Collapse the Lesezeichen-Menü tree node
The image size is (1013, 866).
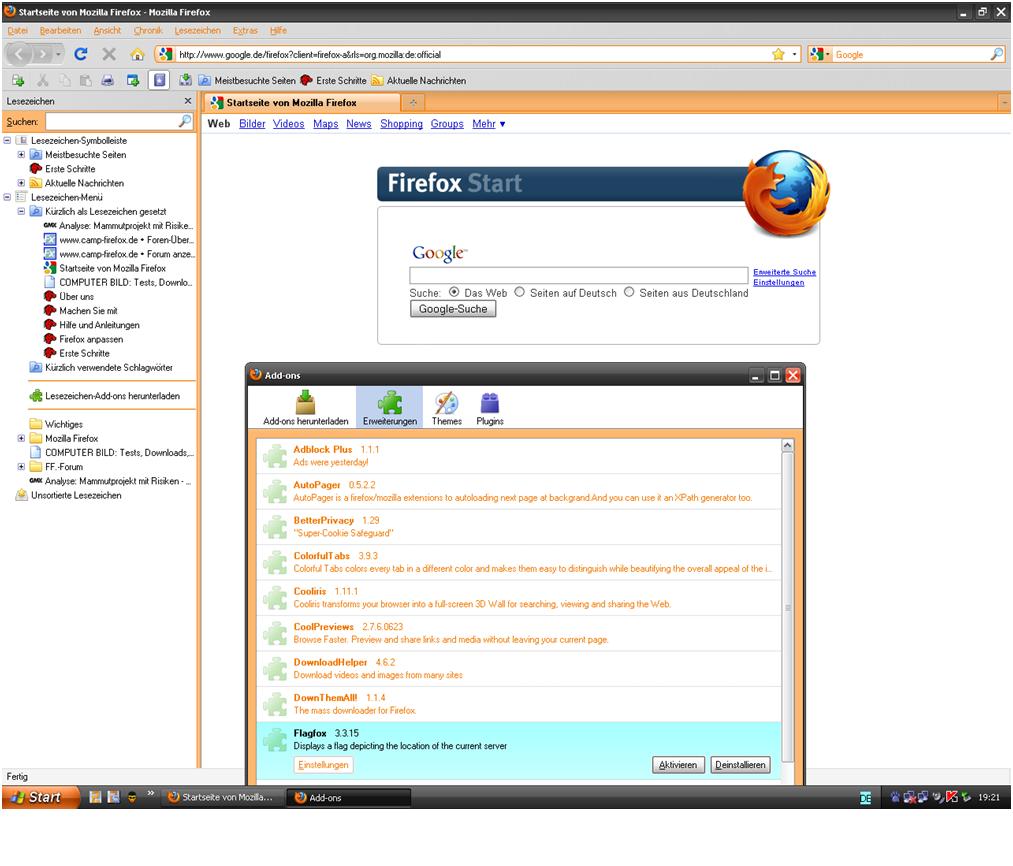[7, 197]
